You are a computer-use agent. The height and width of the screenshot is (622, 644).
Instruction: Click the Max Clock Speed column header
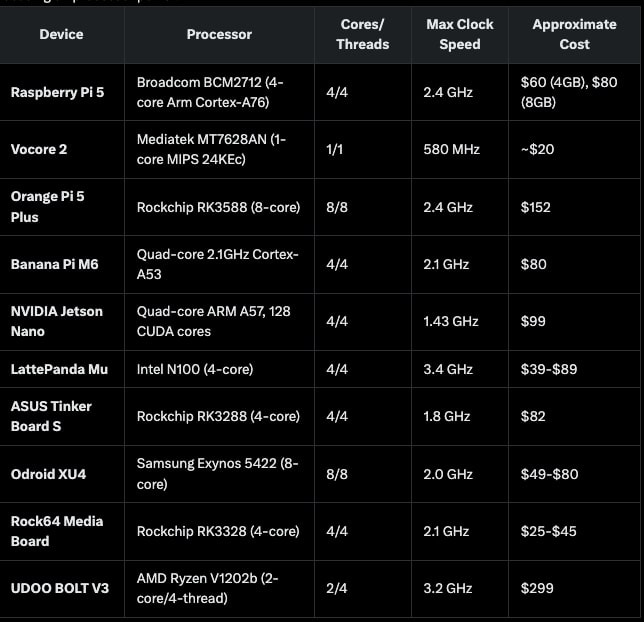[x=460, y=35]
